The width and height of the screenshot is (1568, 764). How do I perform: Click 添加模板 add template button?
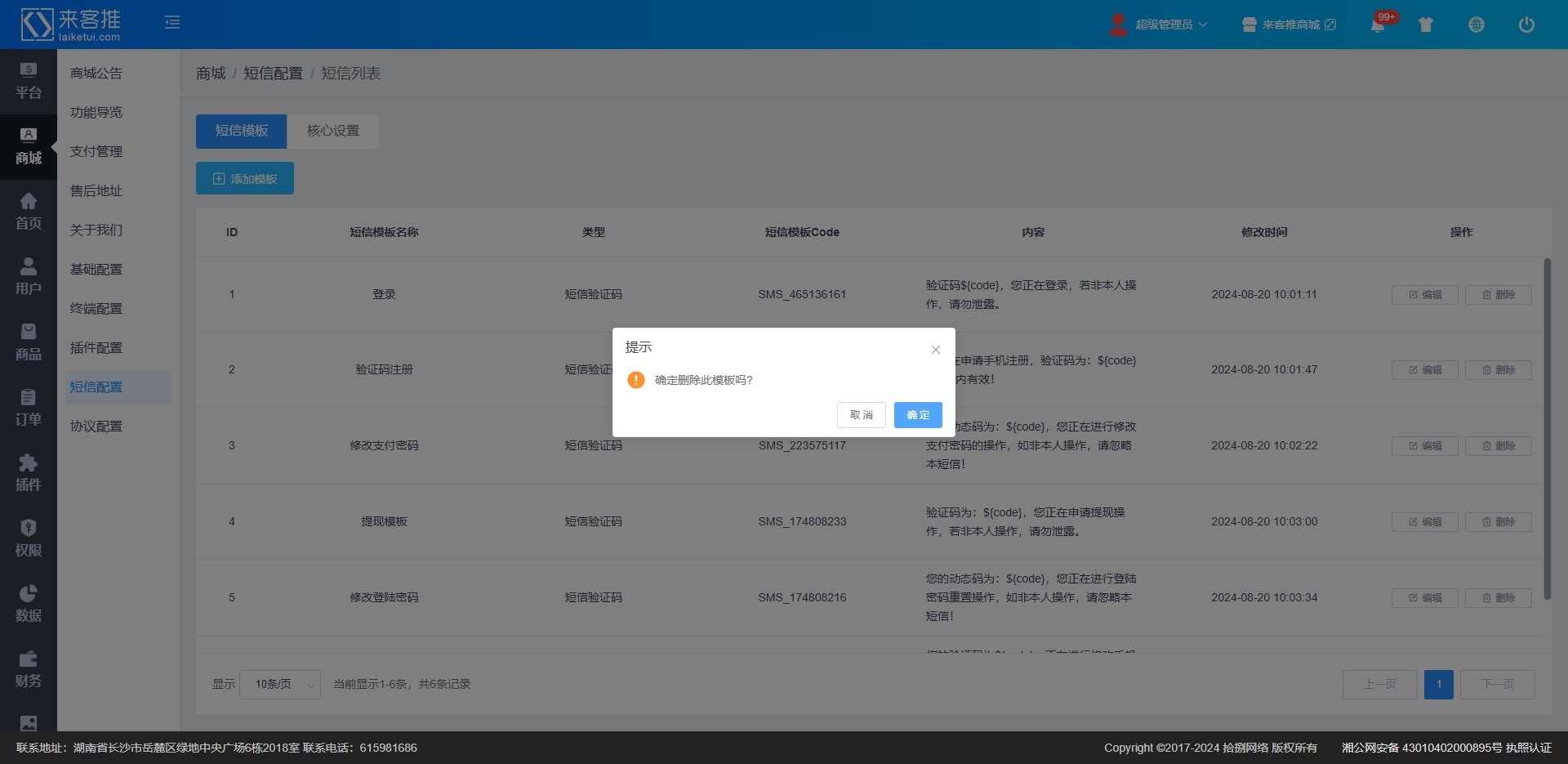[245, 179]
